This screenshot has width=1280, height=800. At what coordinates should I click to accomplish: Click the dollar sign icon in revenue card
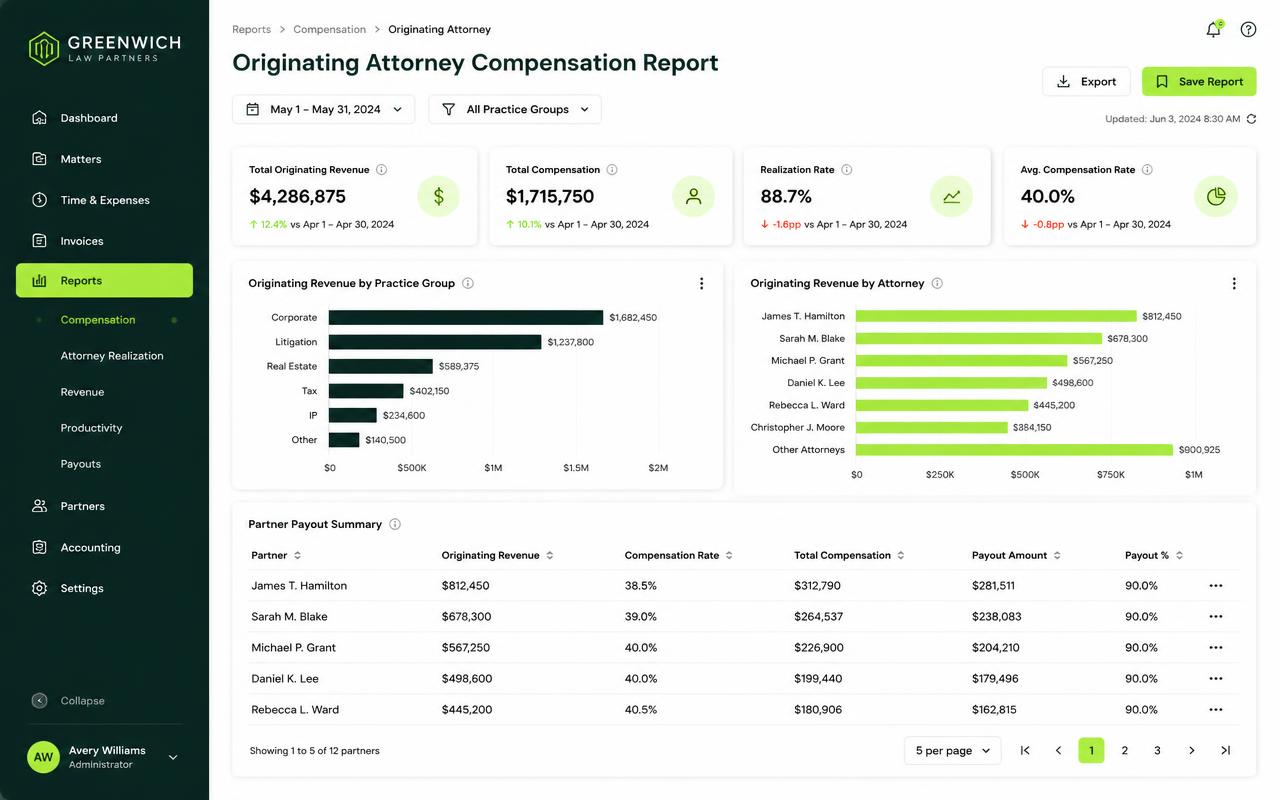click(438, 197)
